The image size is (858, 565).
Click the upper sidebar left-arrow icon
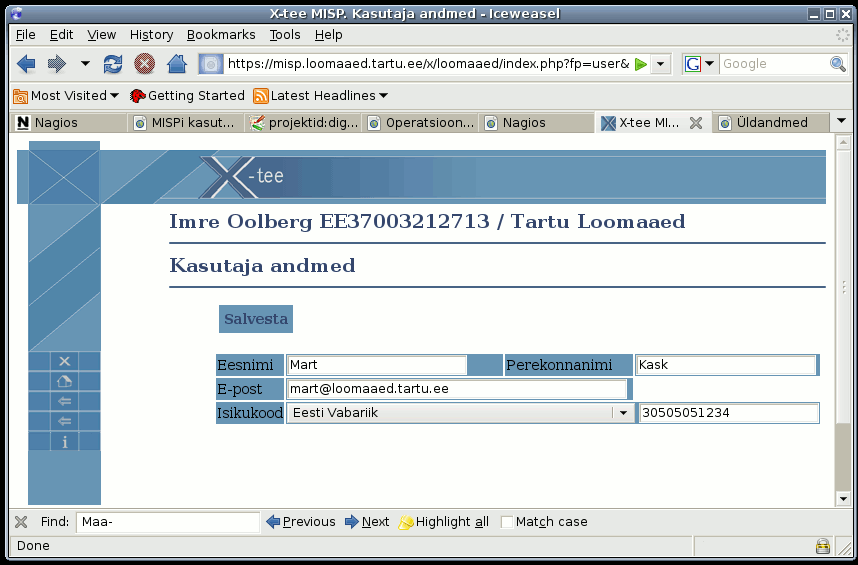point(65,401)
